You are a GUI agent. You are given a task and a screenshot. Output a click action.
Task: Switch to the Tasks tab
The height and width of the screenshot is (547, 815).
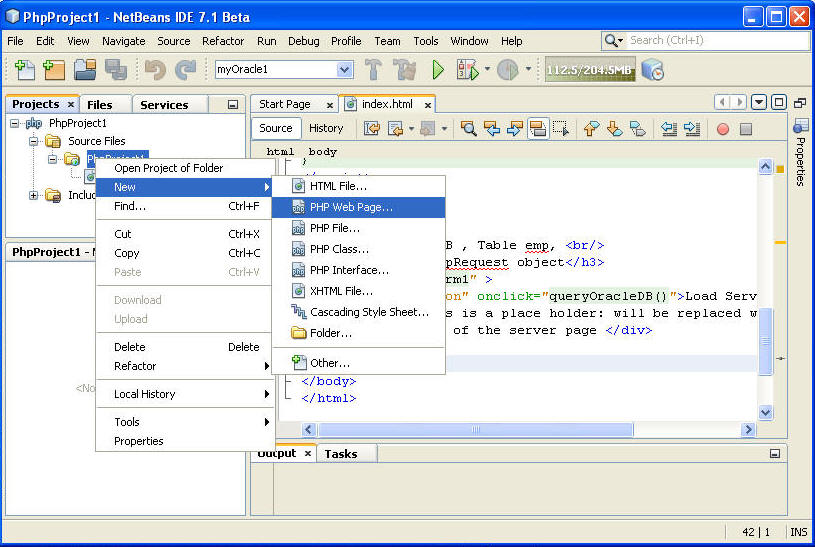coord(341,454)
